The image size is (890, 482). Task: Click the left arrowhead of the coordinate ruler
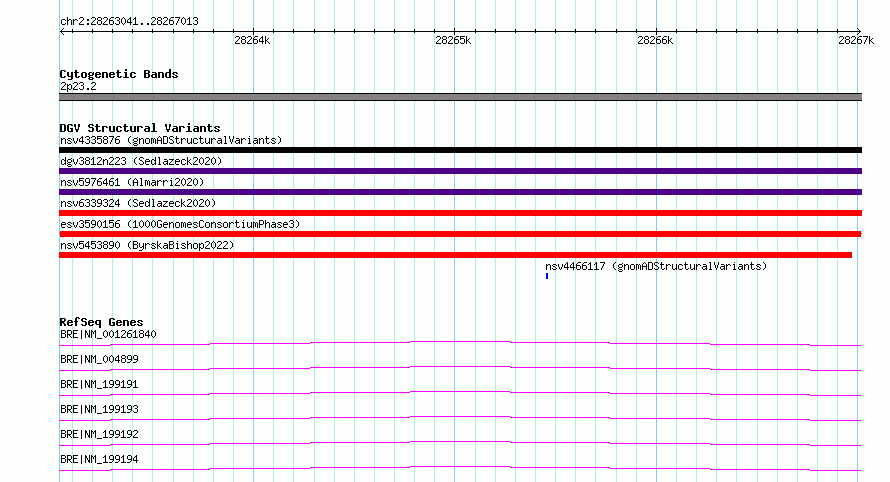point(62,31)
